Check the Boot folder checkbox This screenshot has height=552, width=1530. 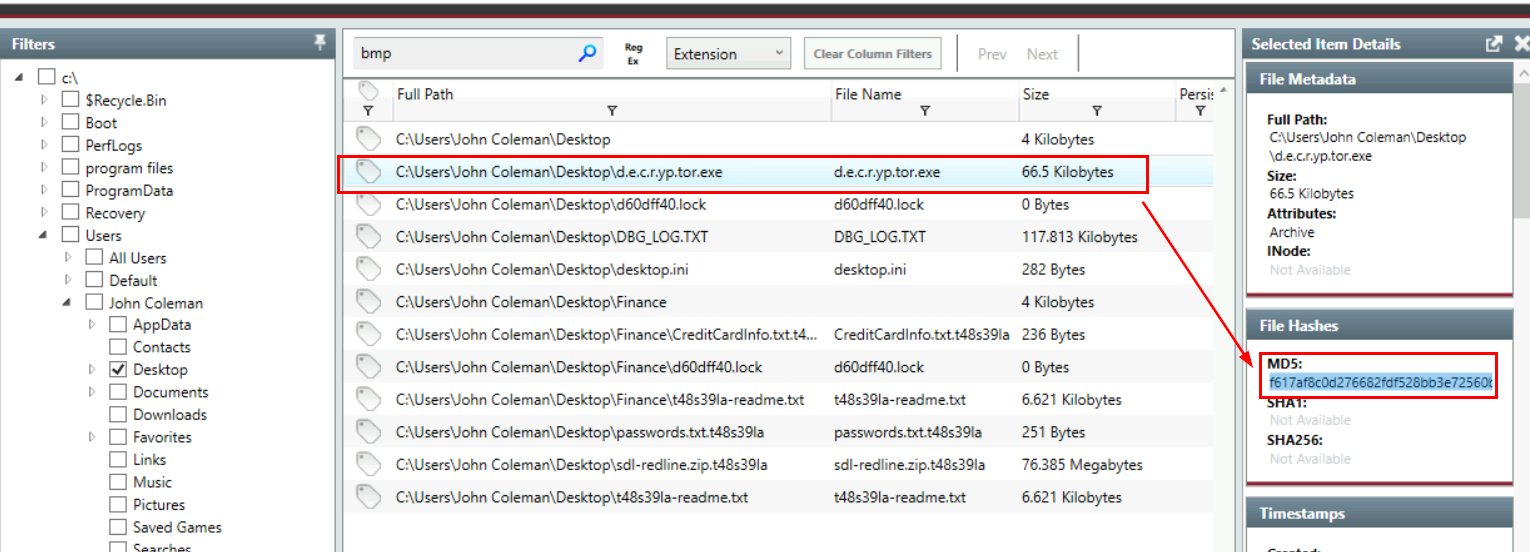coord(70,122)
